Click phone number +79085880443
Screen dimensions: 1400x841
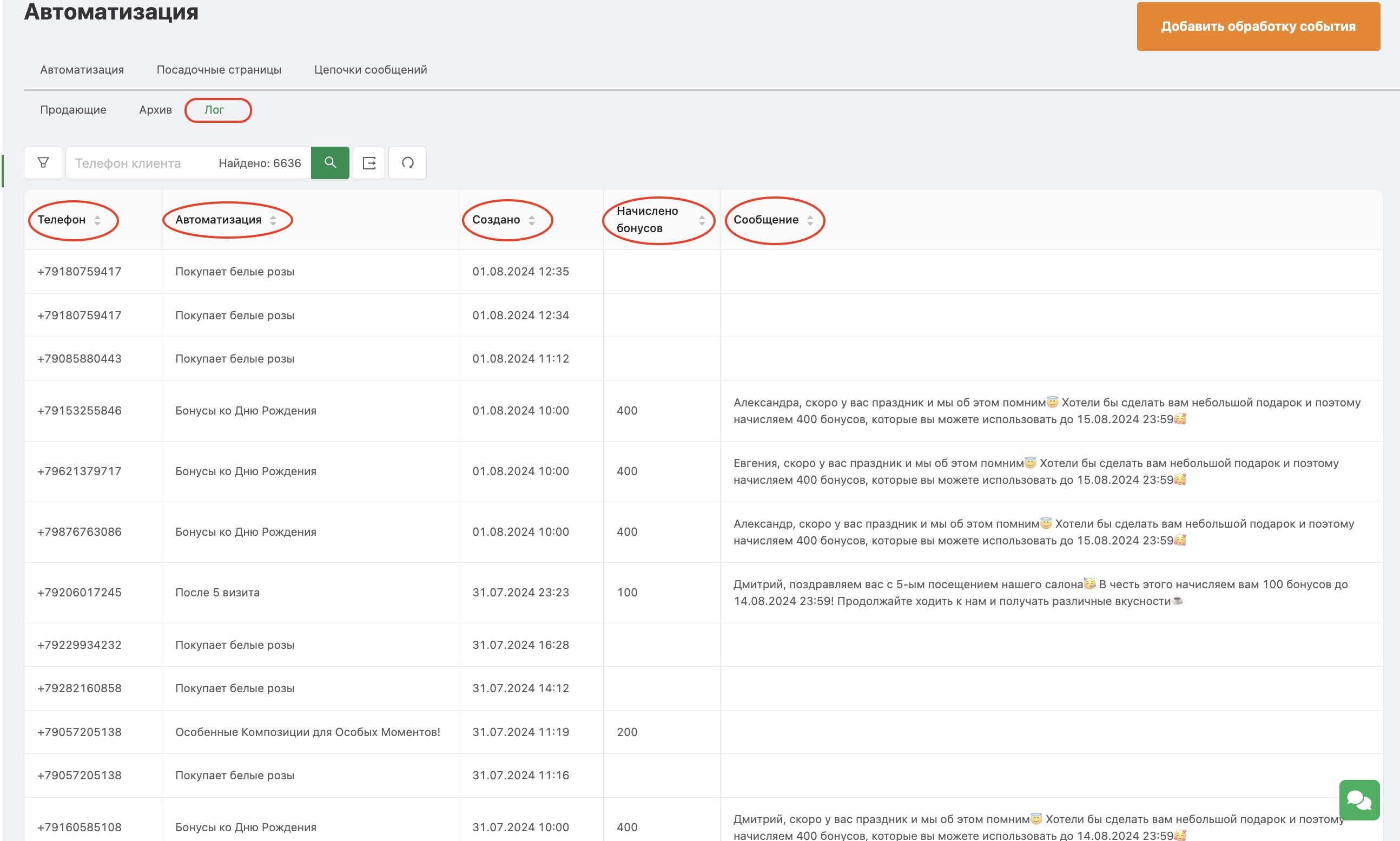[x=80, y=359]
